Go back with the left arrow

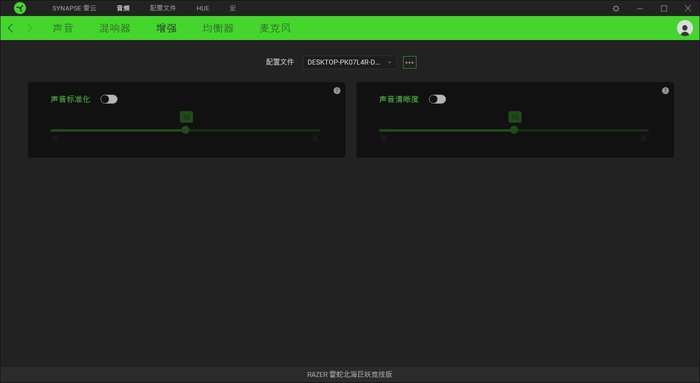[x=11, y=28]
